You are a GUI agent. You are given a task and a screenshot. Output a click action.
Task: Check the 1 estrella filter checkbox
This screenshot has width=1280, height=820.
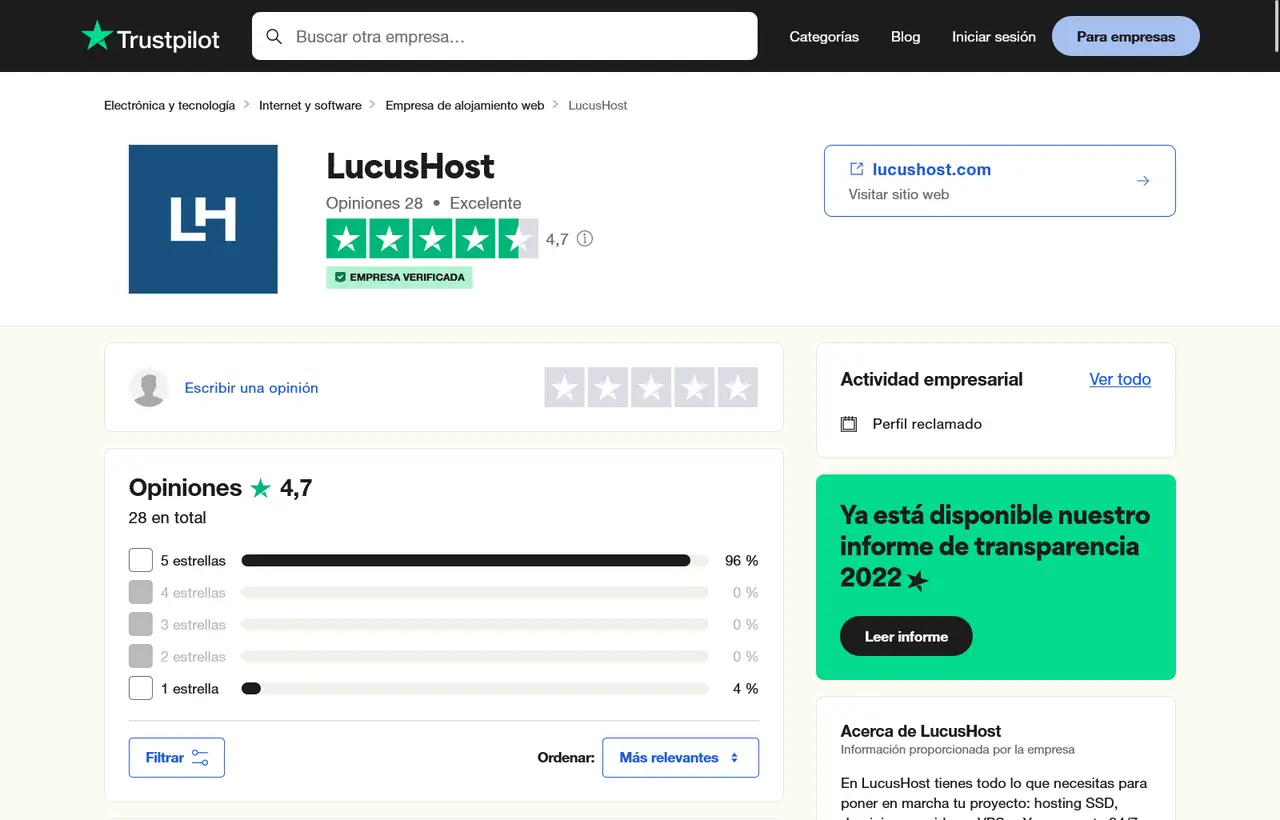[141, 689]
